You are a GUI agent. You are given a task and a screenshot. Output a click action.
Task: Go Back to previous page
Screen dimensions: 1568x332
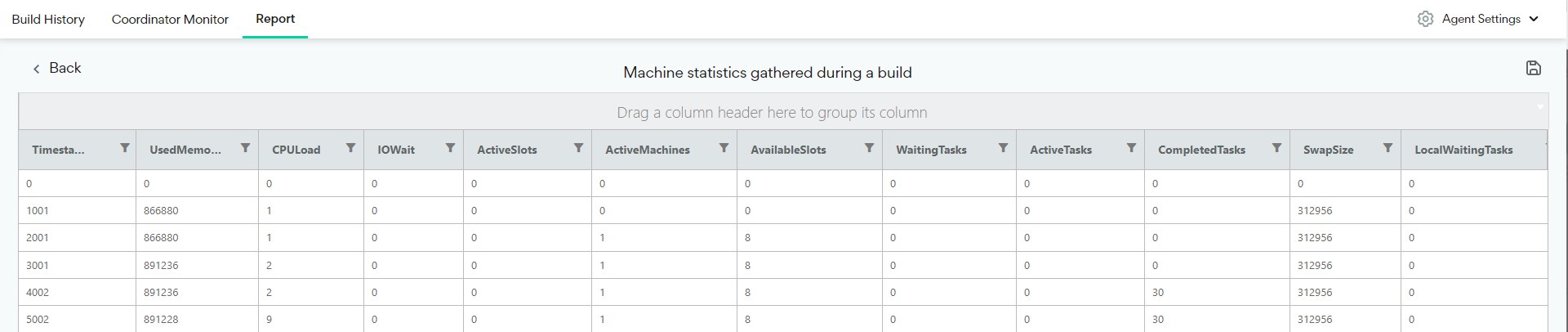pyautogui.click(x=56, y=68)
